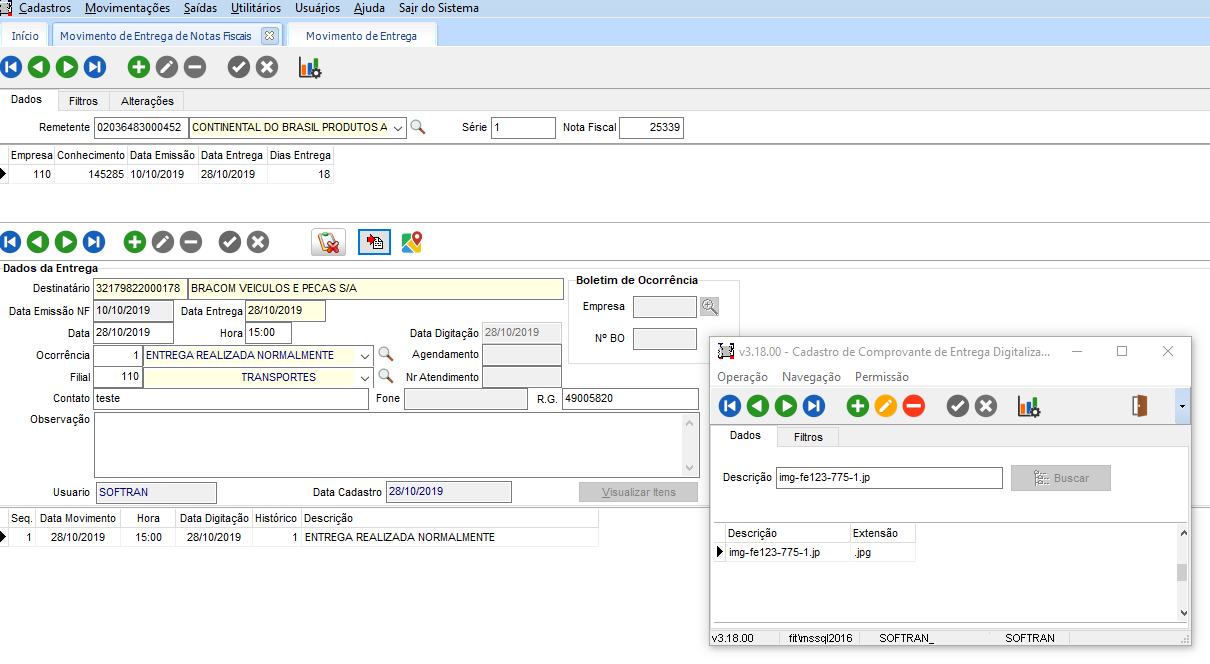Add new record with top green plus

tap(139, 68)
